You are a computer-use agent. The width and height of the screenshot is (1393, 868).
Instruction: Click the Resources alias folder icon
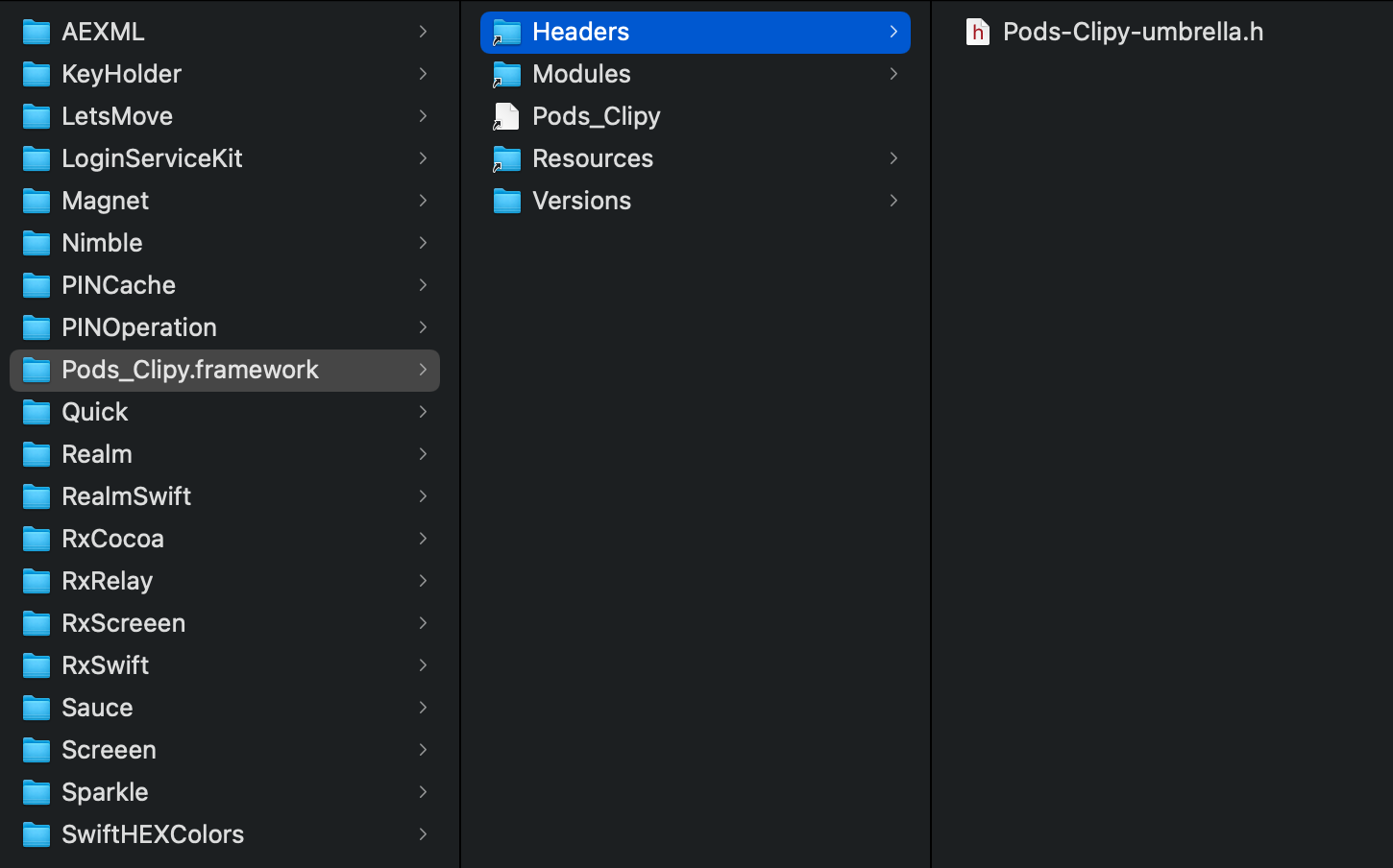pos(506,158)
